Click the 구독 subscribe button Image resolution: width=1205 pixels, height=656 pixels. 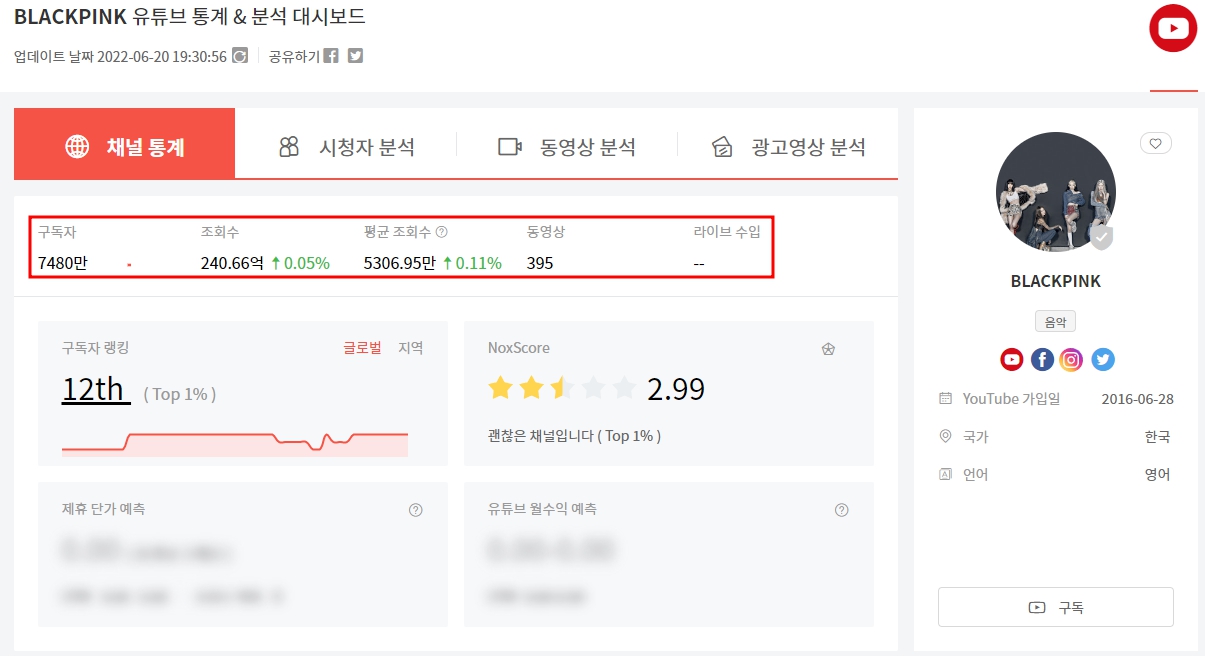tap(1055, 607)
